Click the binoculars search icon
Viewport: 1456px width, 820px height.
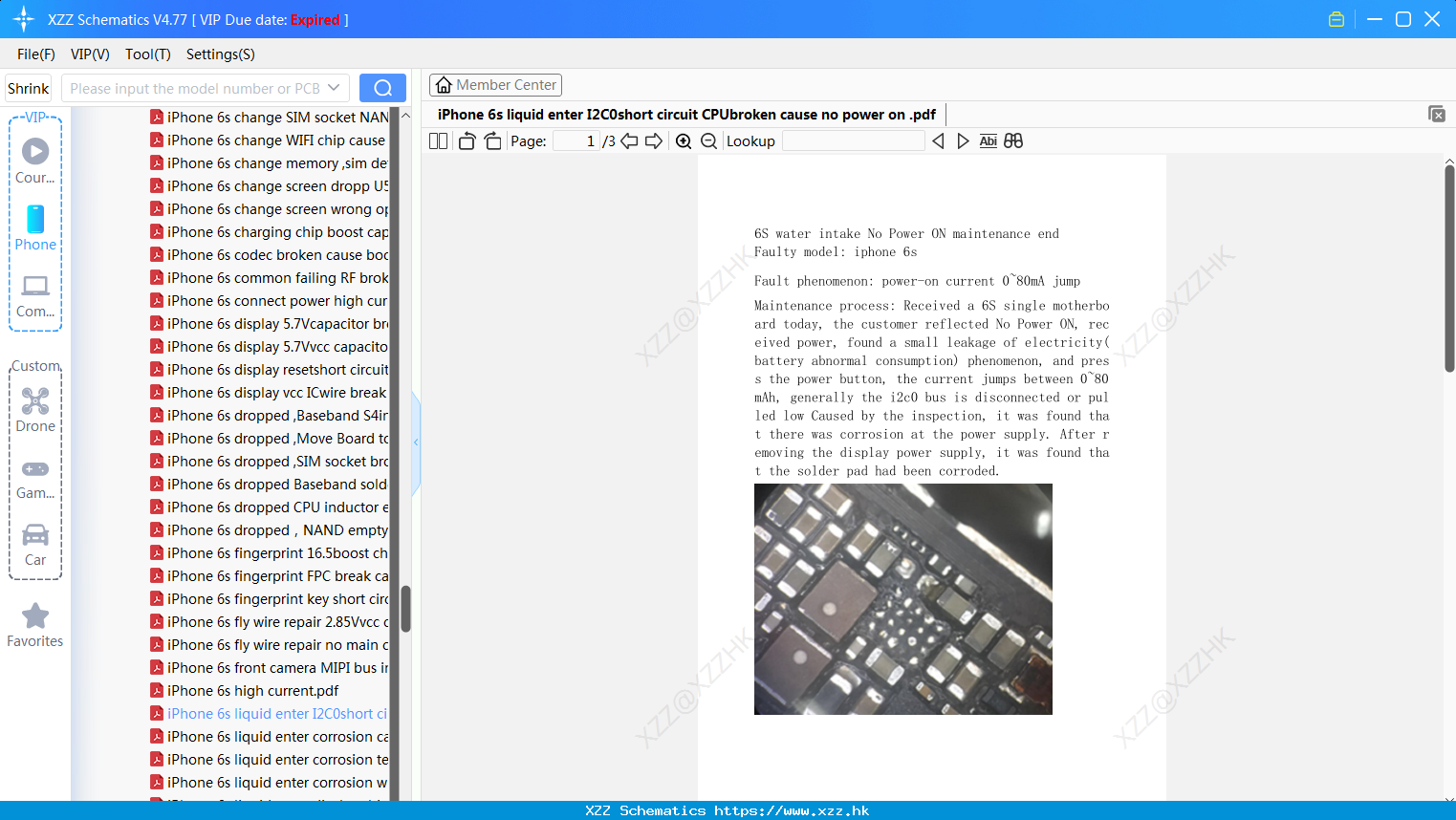[x=1013, y=140]
